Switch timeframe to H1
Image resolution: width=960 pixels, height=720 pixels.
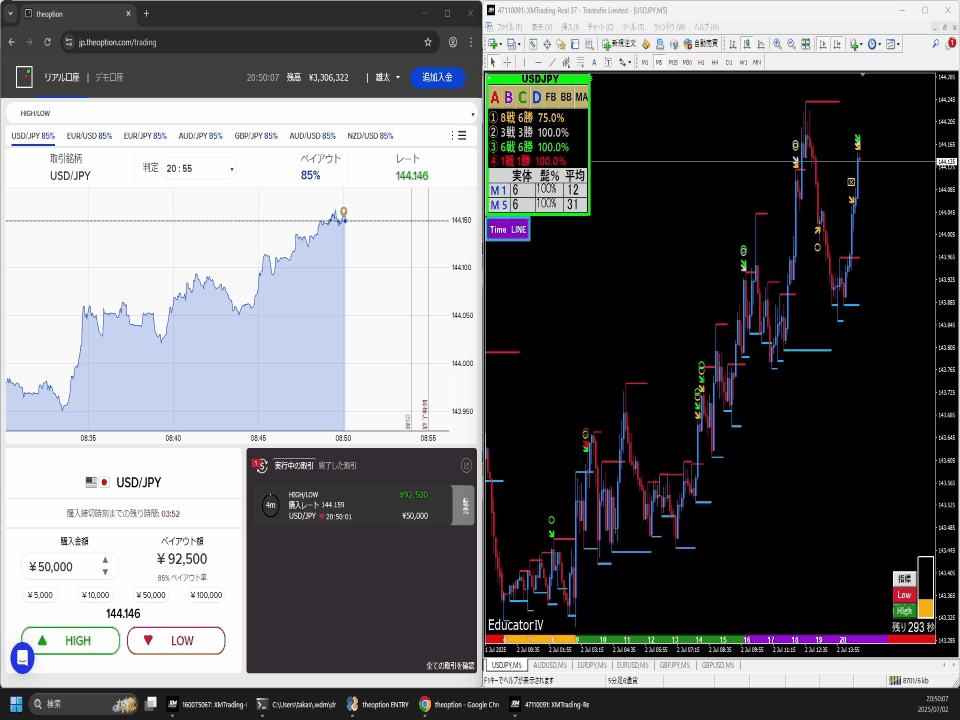[701, 62]
